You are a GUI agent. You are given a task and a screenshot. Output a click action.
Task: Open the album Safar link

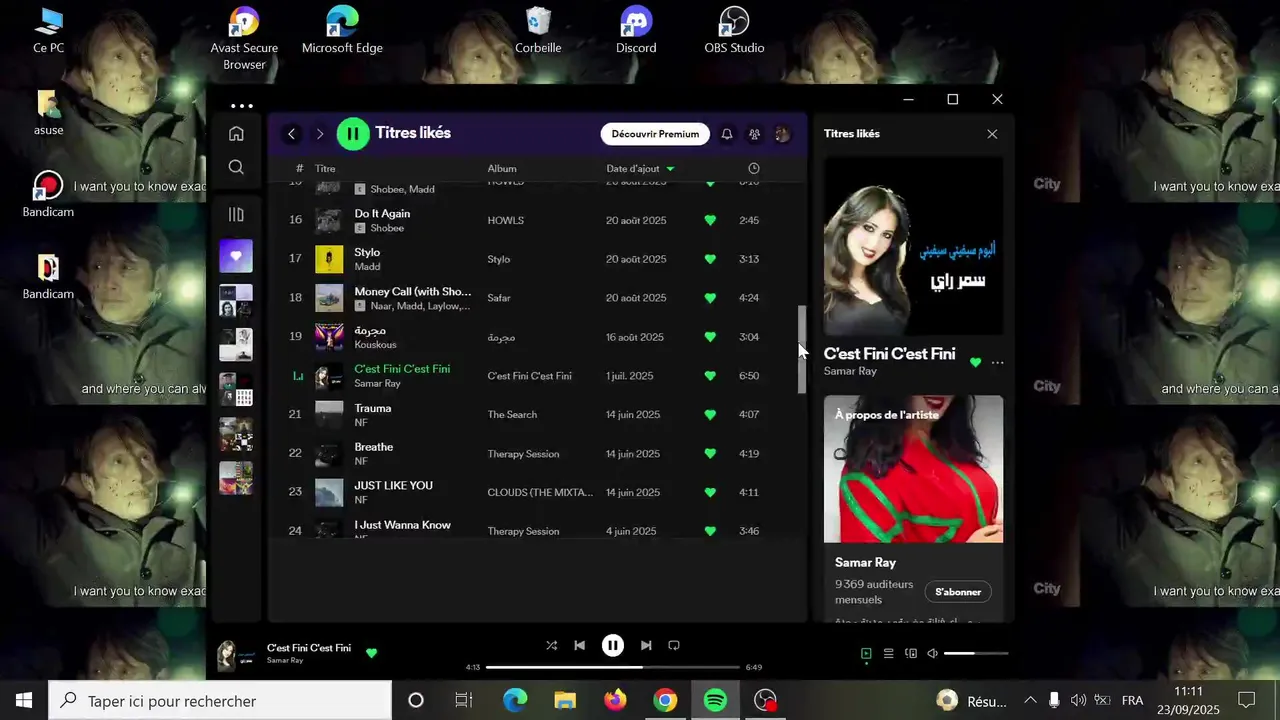pyautogui.click(x=499, y=298)
